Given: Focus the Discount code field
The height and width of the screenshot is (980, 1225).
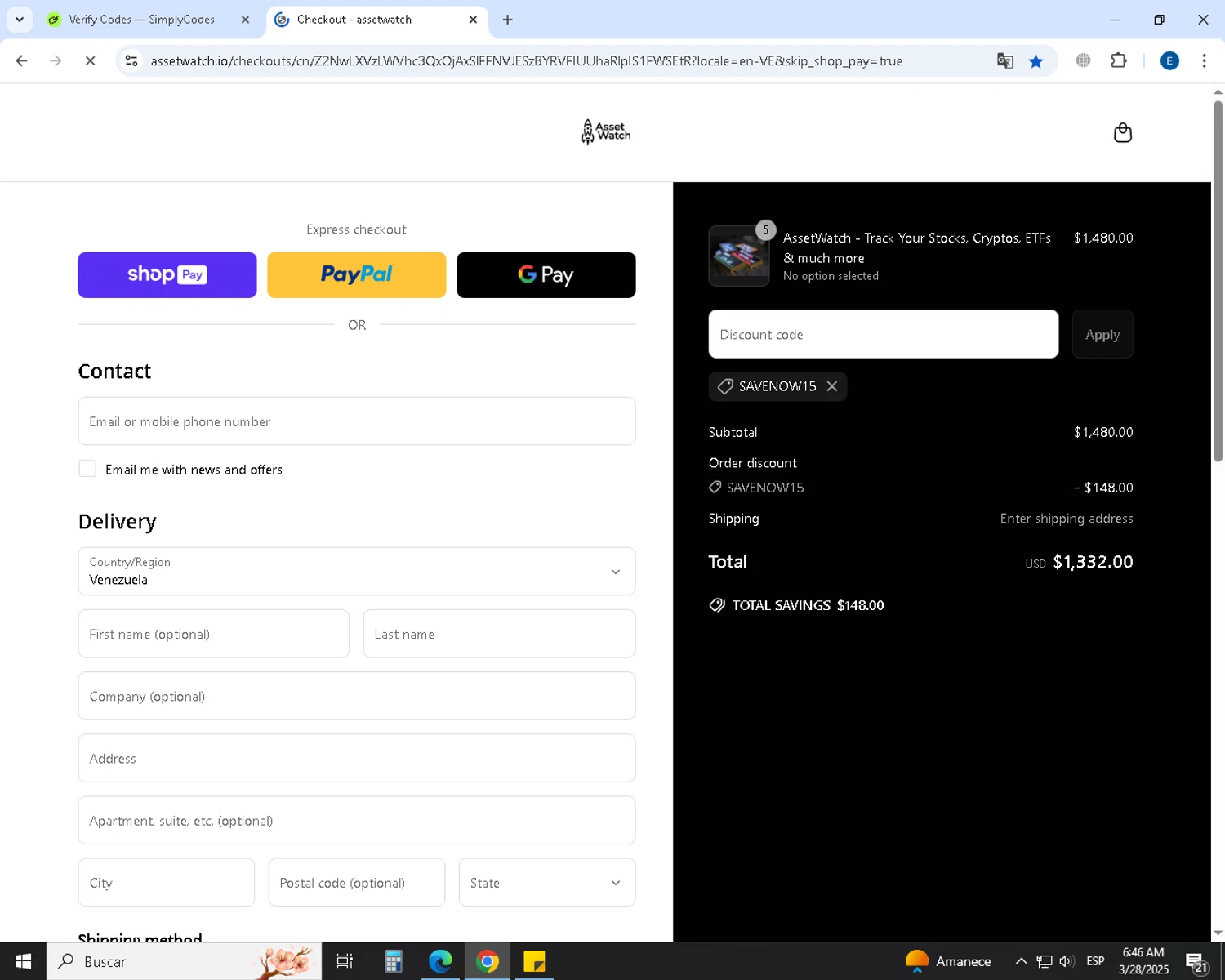Looking at the screenshot, I should pyautogui.click(x=884, y=334).
